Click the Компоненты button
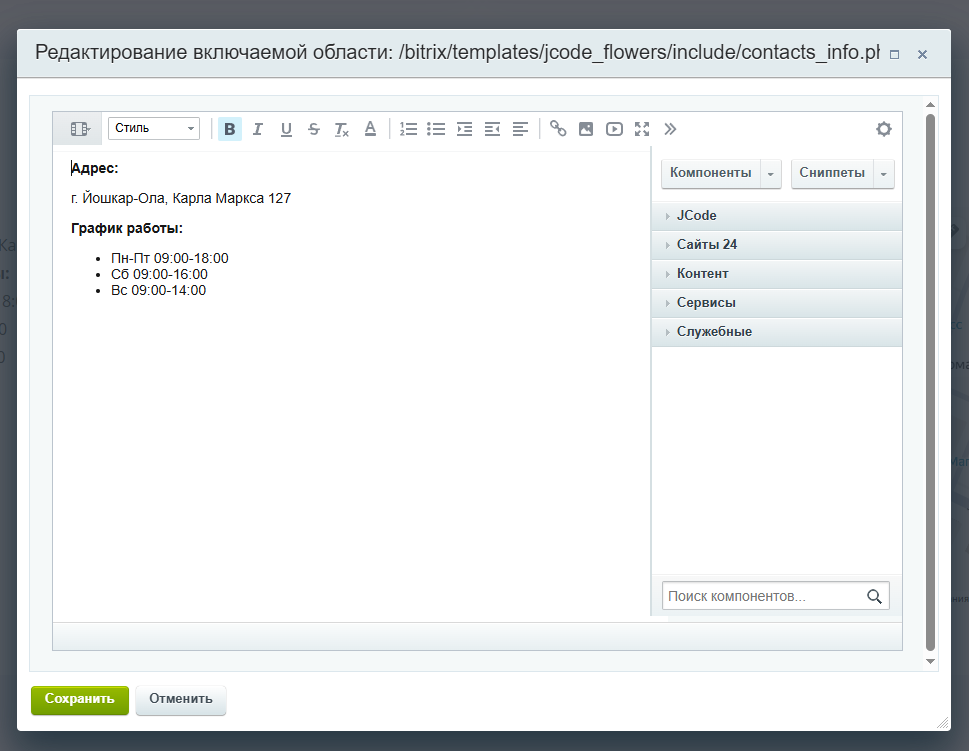 click(x=710, y=173)
